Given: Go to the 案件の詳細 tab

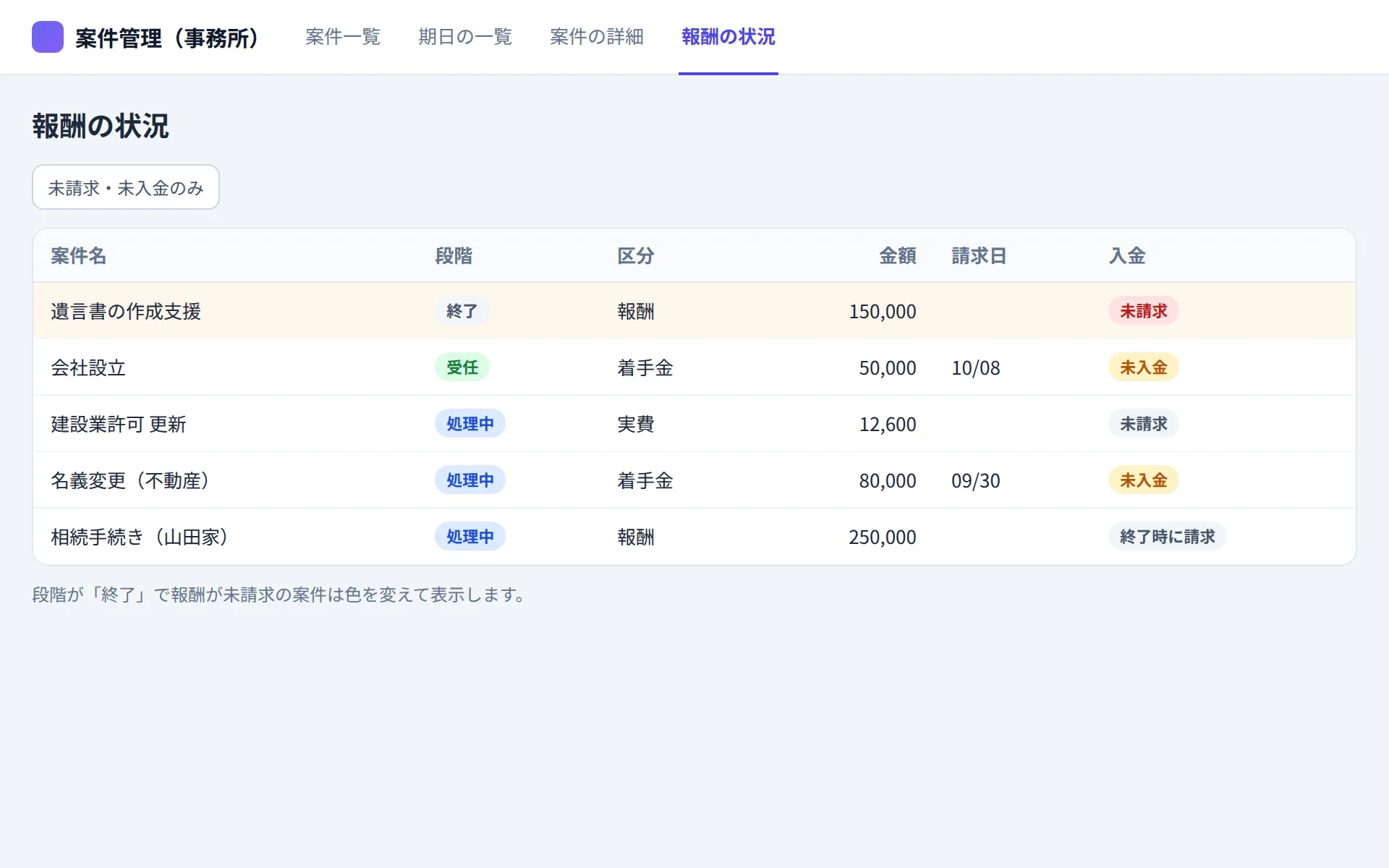Looking at the screenshot, I should (x=597, y=37).
